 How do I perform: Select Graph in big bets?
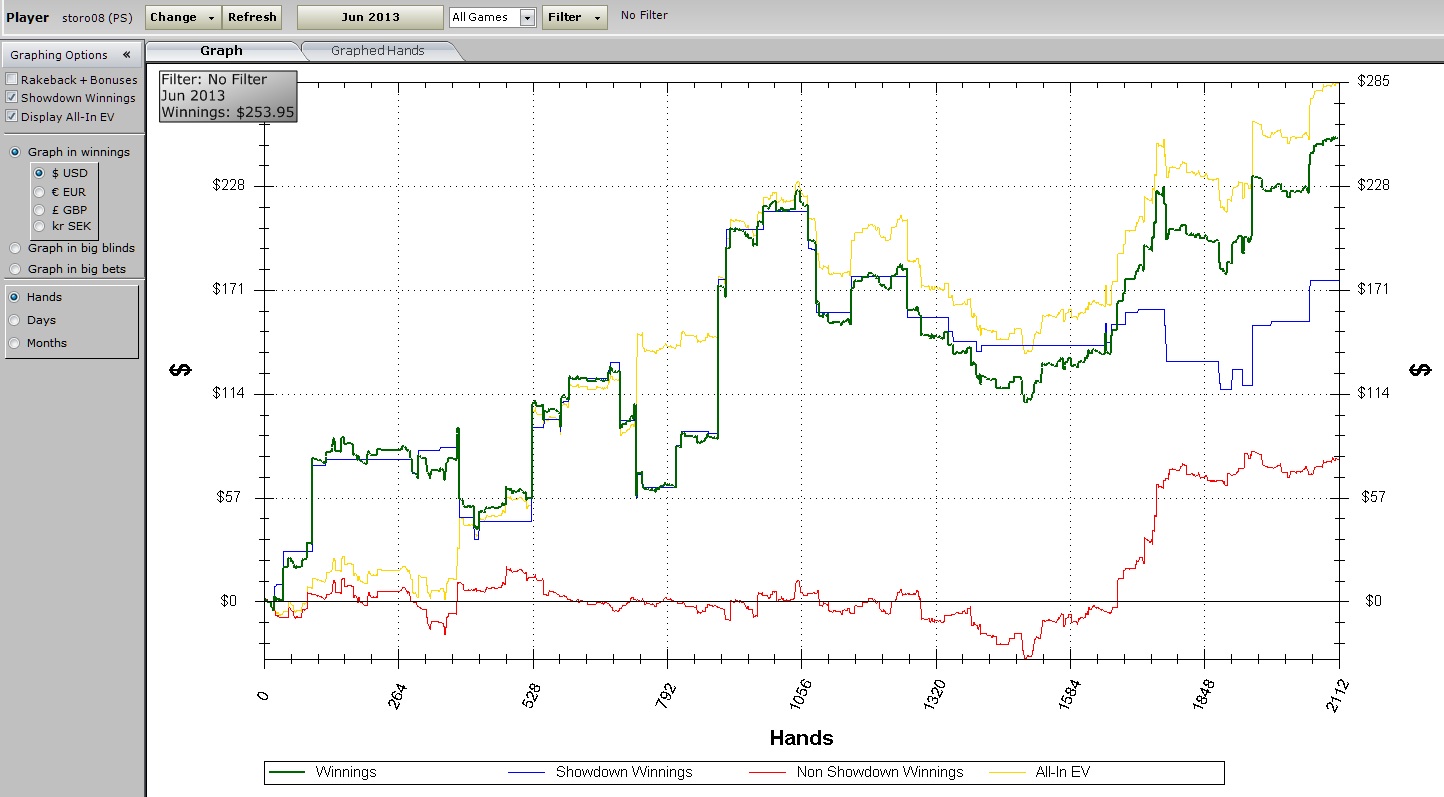15,269
